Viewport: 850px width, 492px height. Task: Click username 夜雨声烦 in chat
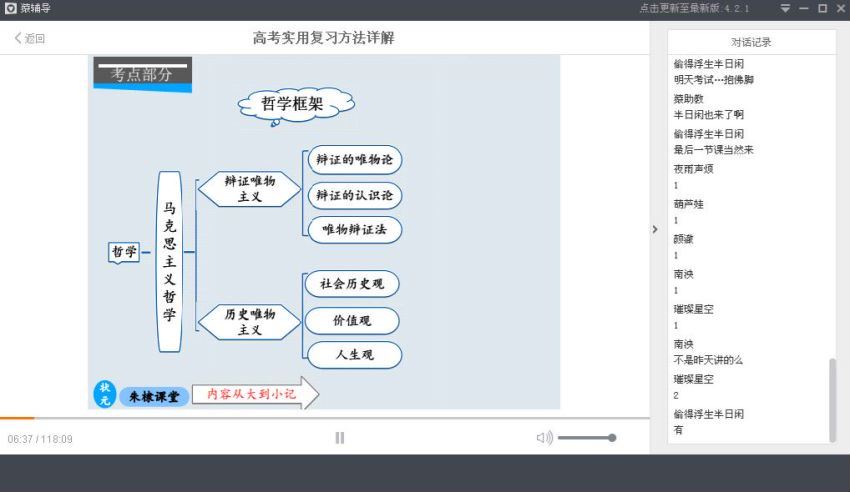point(693,169)
